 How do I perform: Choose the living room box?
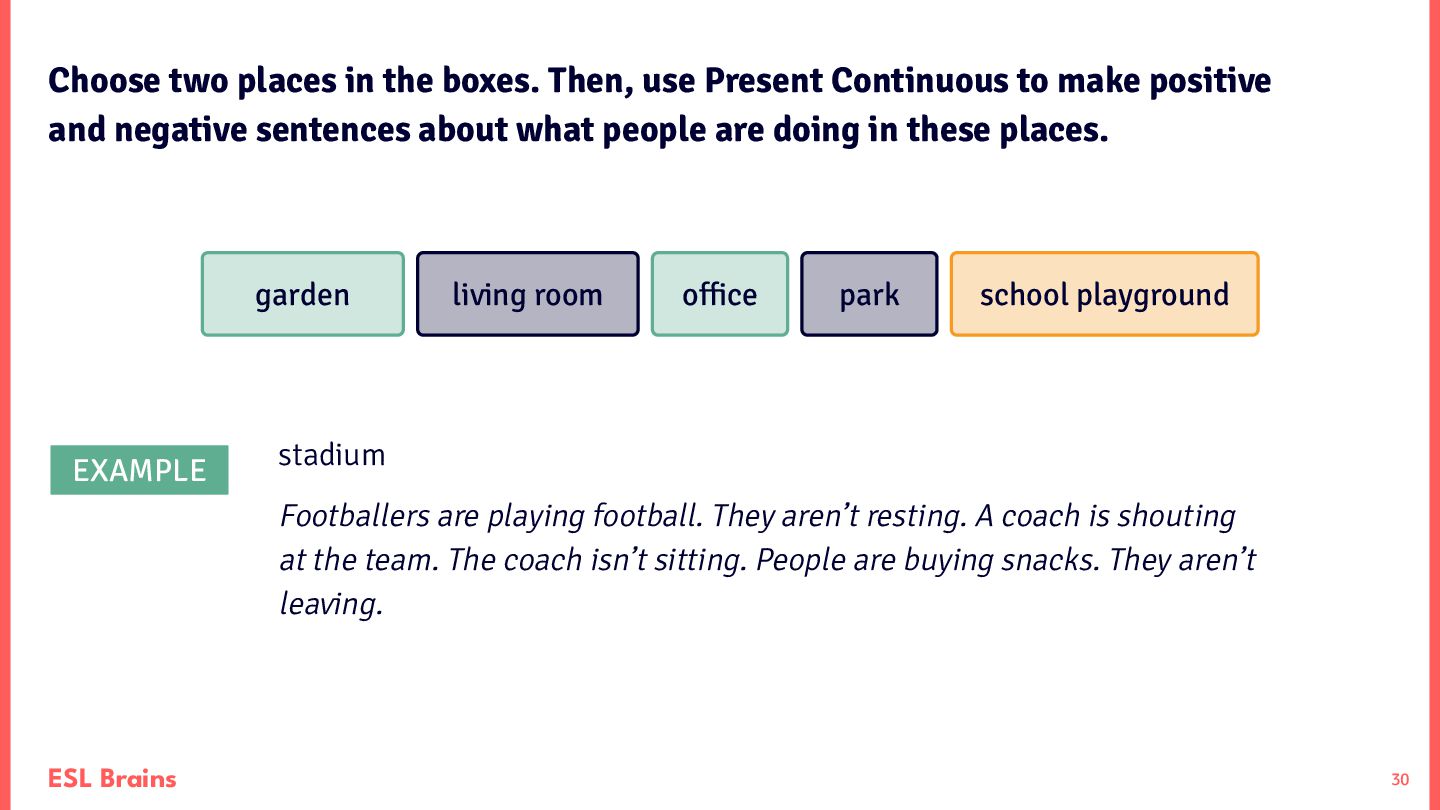tap(528, 294)
